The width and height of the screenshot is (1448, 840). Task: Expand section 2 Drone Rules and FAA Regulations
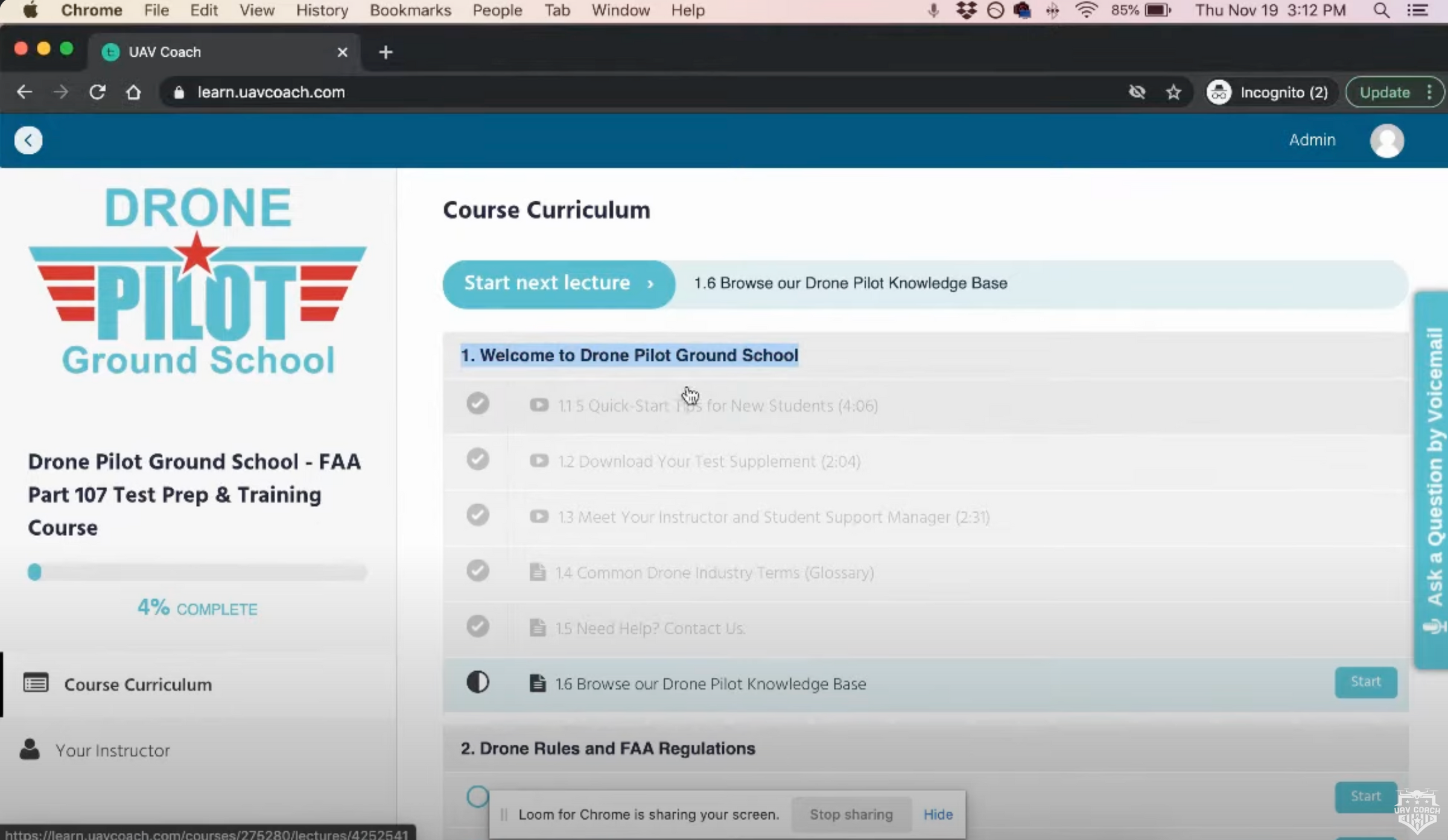pyautogui.click(x=608, y=748)
